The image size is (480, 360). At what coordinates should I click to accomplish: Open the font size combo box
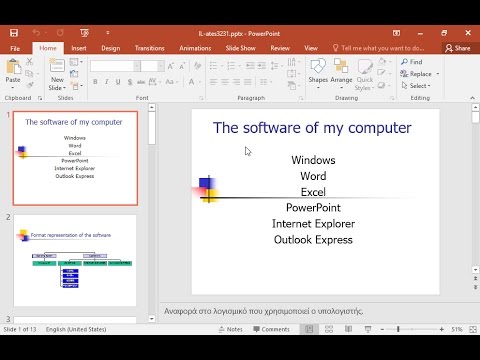click(x=152, y=66)
